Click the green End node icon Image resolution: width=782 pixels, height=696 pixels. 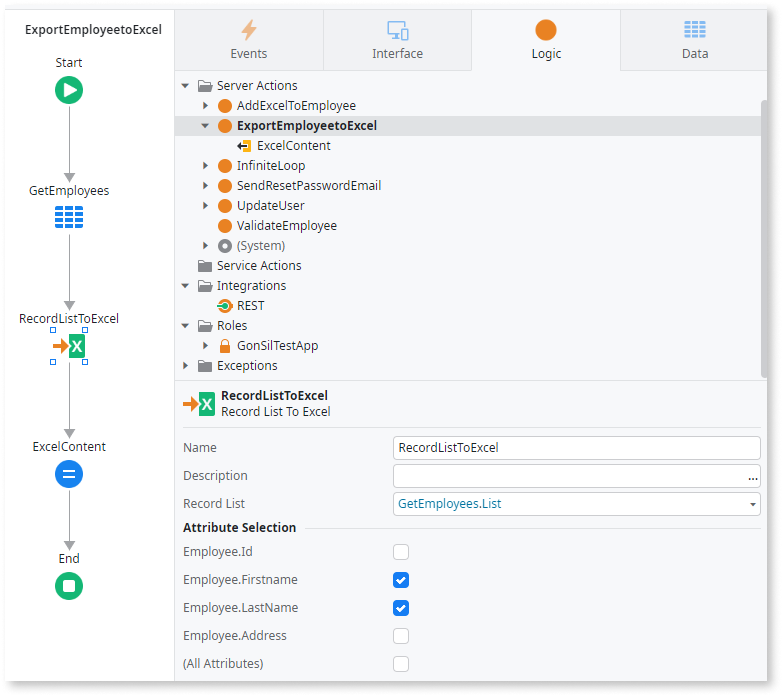(69, 586)
